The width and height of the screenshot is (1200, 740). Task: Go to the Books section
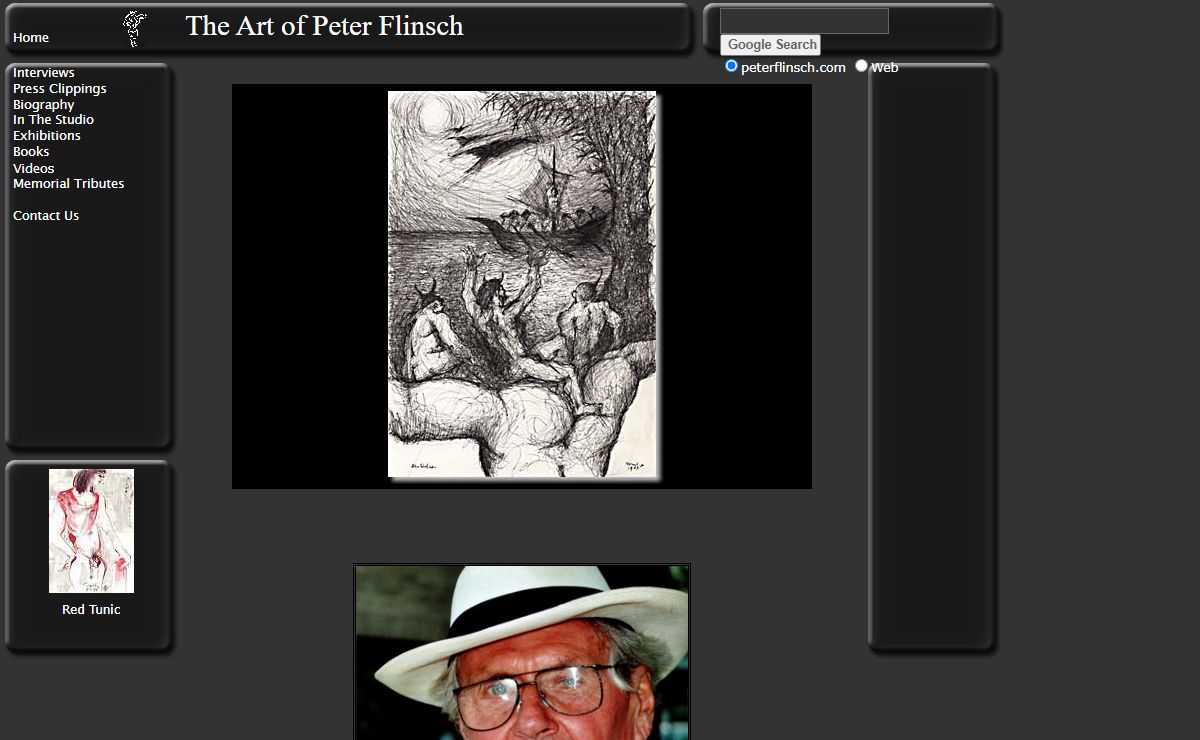click(31, 152)
